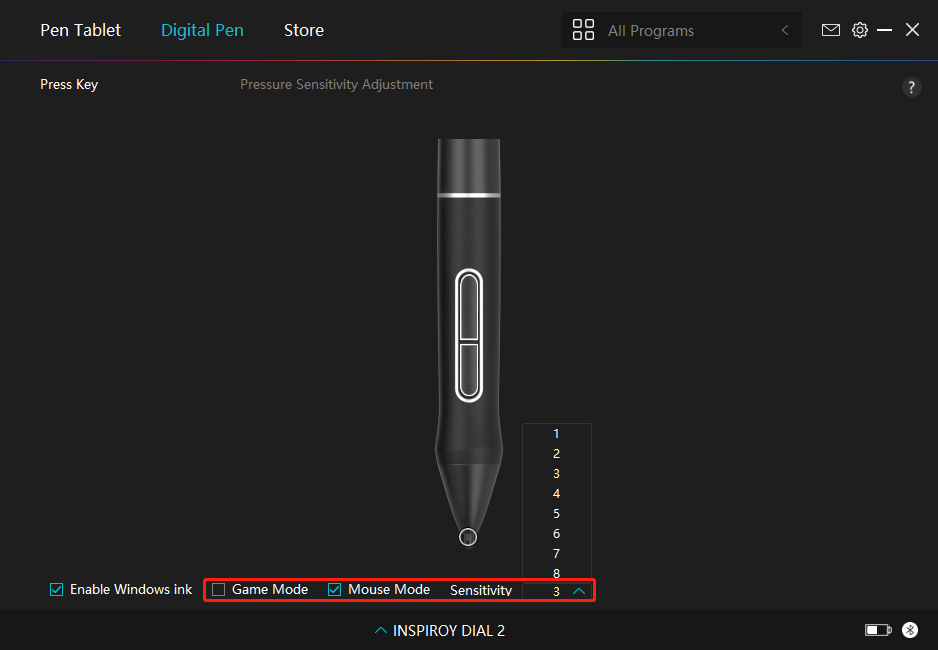Click the programs grid icon
This screenshot has width=938, height=650.
(x=583, y=30)
